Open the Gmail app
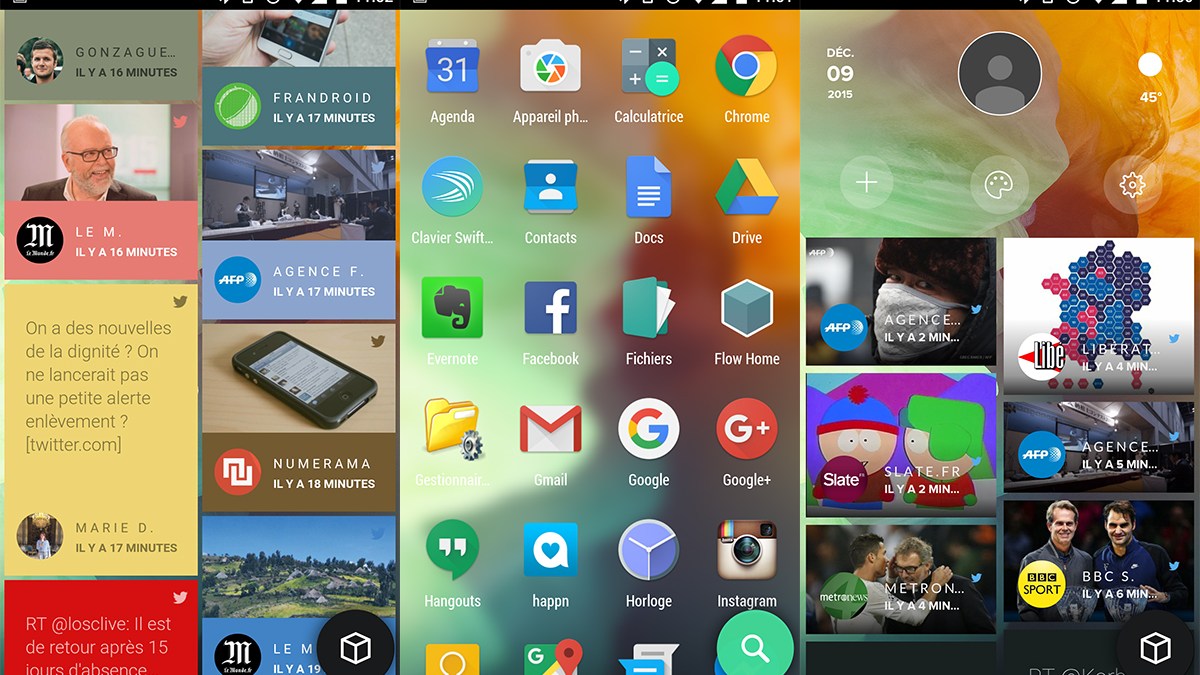Image resolution: width=1200 pixels, height=675 pixels. click(x=550, y=430)
